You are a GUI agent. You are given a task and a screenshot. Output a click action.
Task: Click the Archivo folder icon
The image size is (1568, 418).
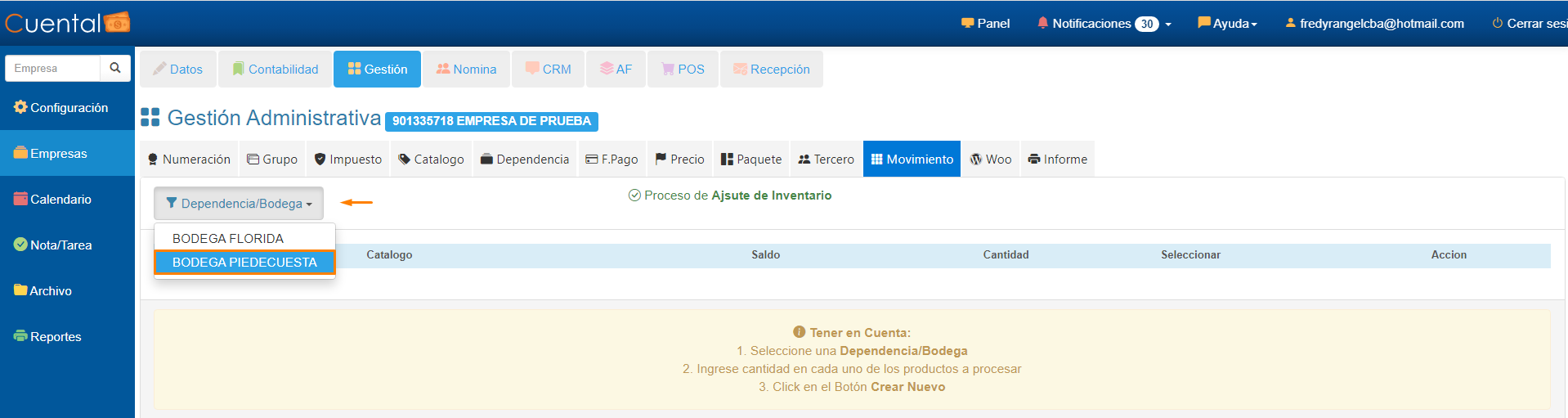[x=20, y=290]
